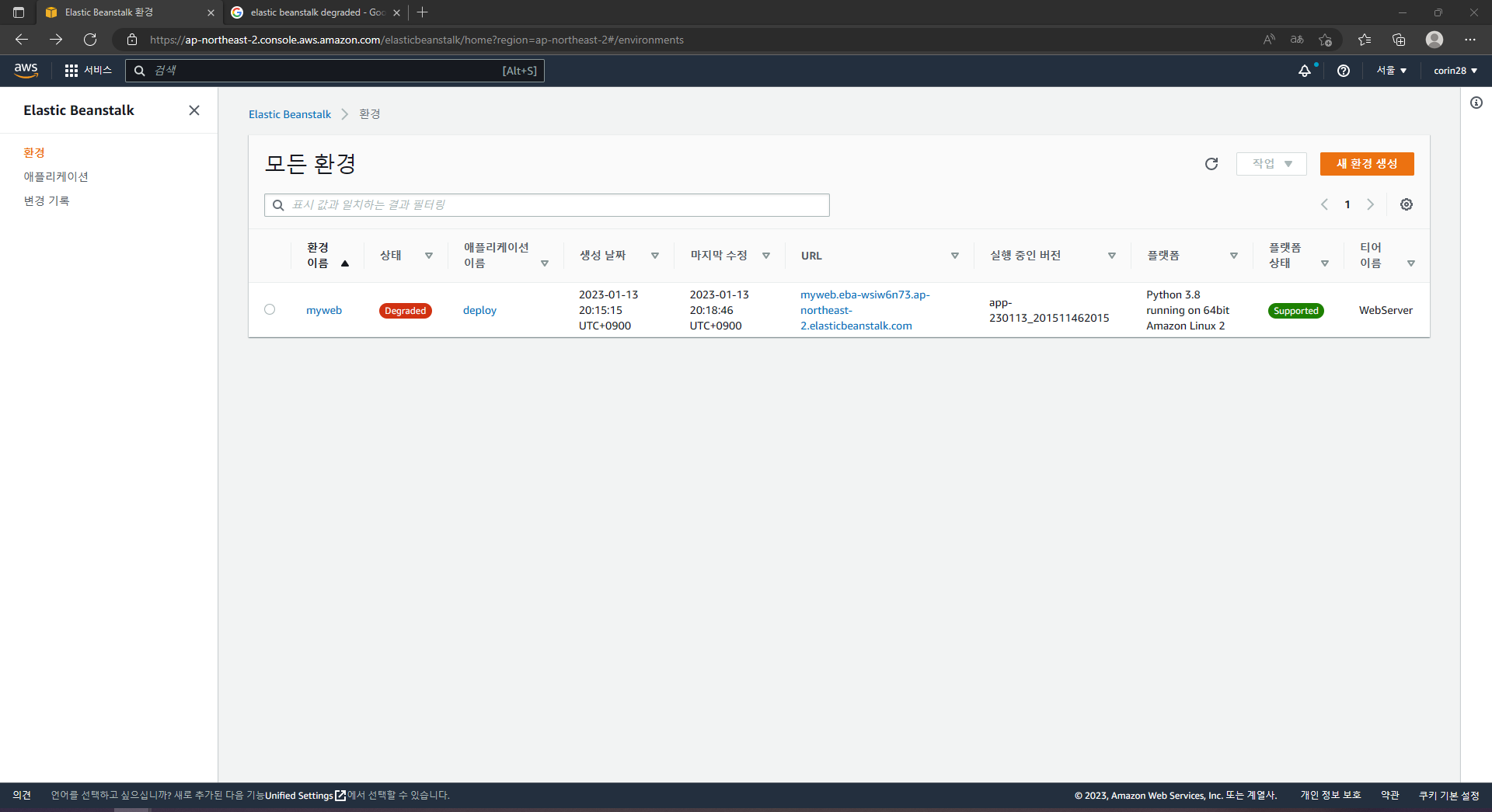Open browser collections icon
Screen dimensions: 1492x812
[x=1399, y=40]
